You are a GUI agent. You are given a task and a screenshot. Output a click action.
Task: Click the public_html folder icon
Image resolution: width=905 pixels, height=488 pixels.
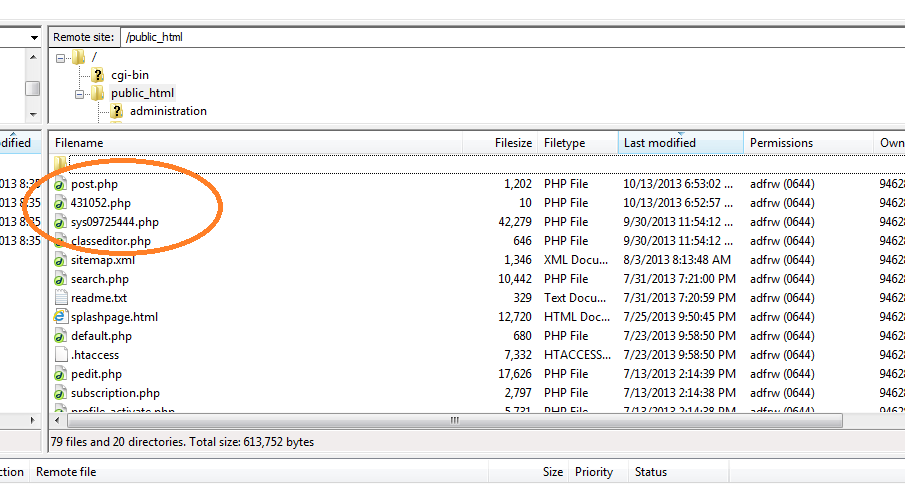tap(98, 93)
